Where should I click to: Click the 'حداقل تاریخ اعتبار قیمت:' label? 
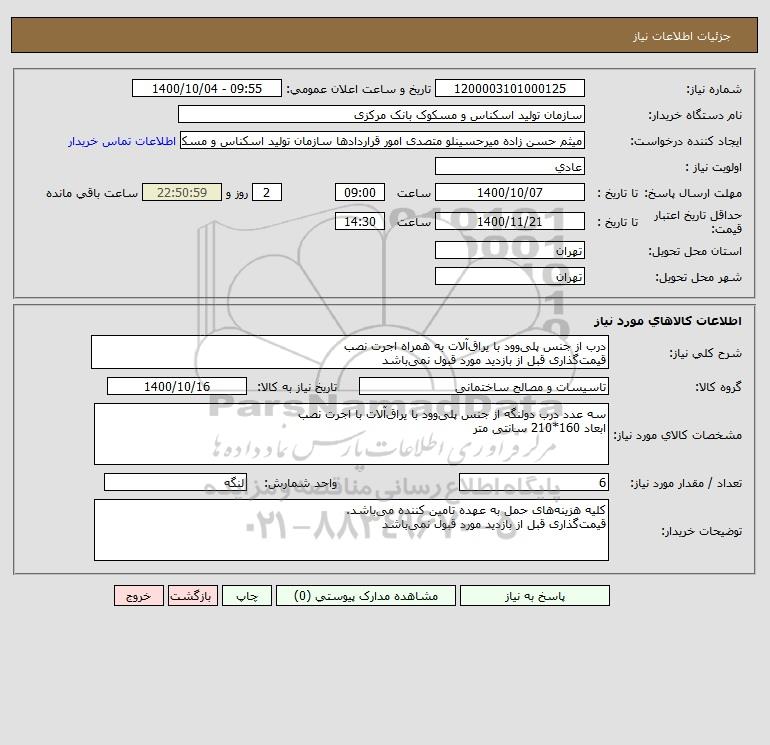point(698,222)
